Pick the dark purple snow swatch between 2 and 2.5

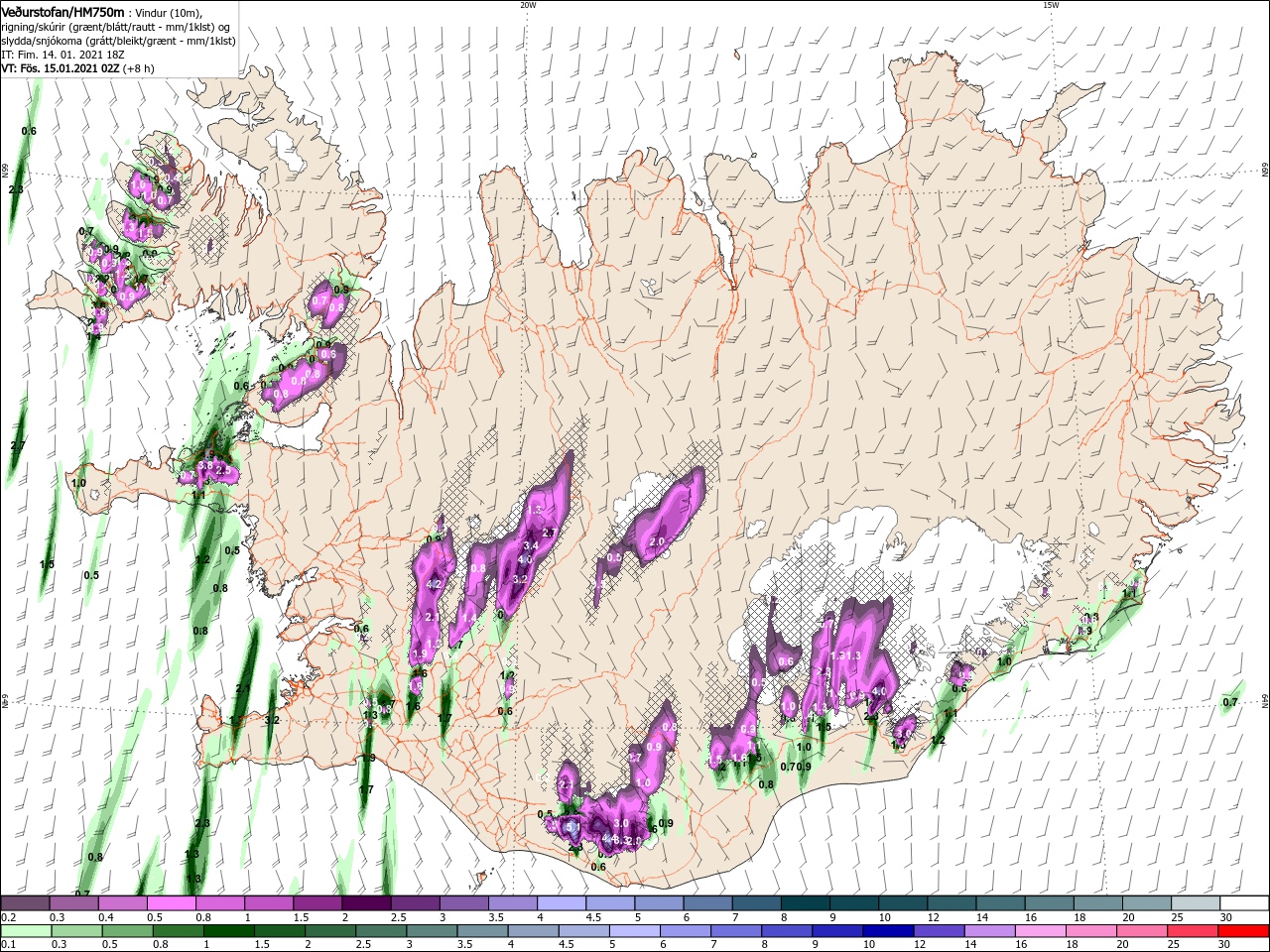pyautogui.click(x=366, y=903)
